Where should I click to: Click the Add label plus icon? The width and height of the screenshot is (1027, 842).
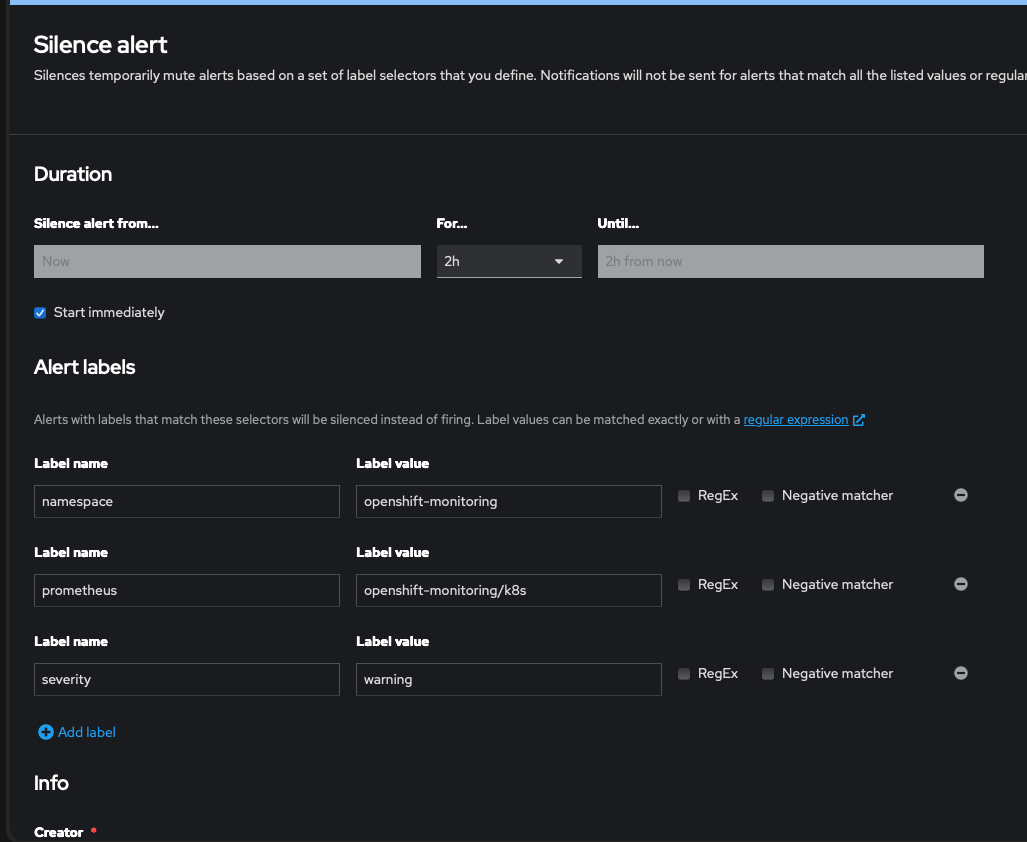[45, 732]
